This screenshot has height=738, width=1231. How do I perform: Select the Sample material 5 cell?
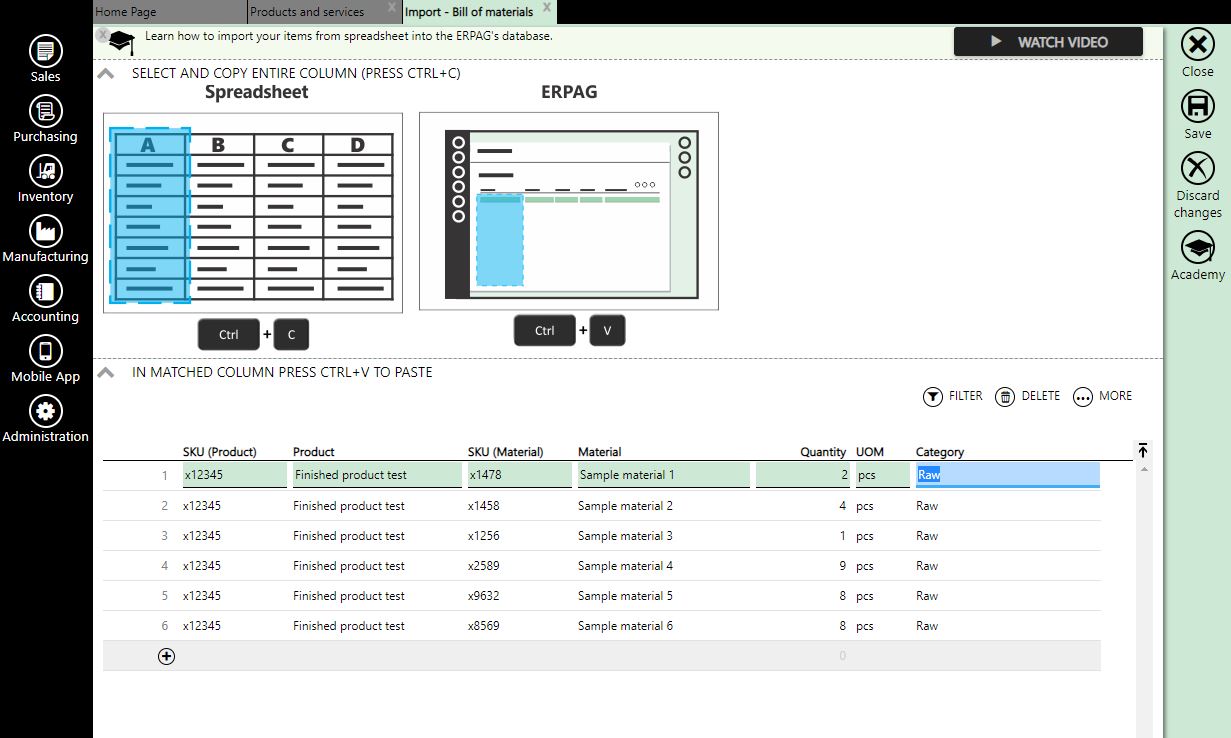626,596
